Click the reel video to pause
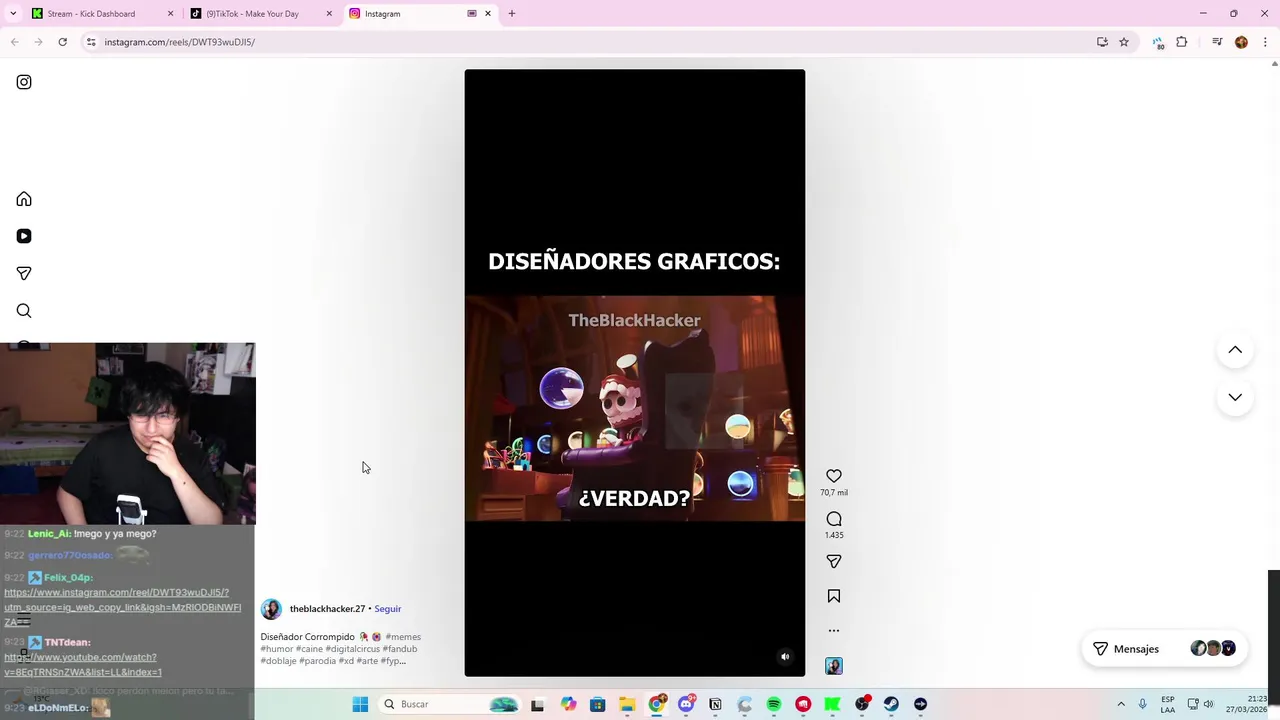 635,373
